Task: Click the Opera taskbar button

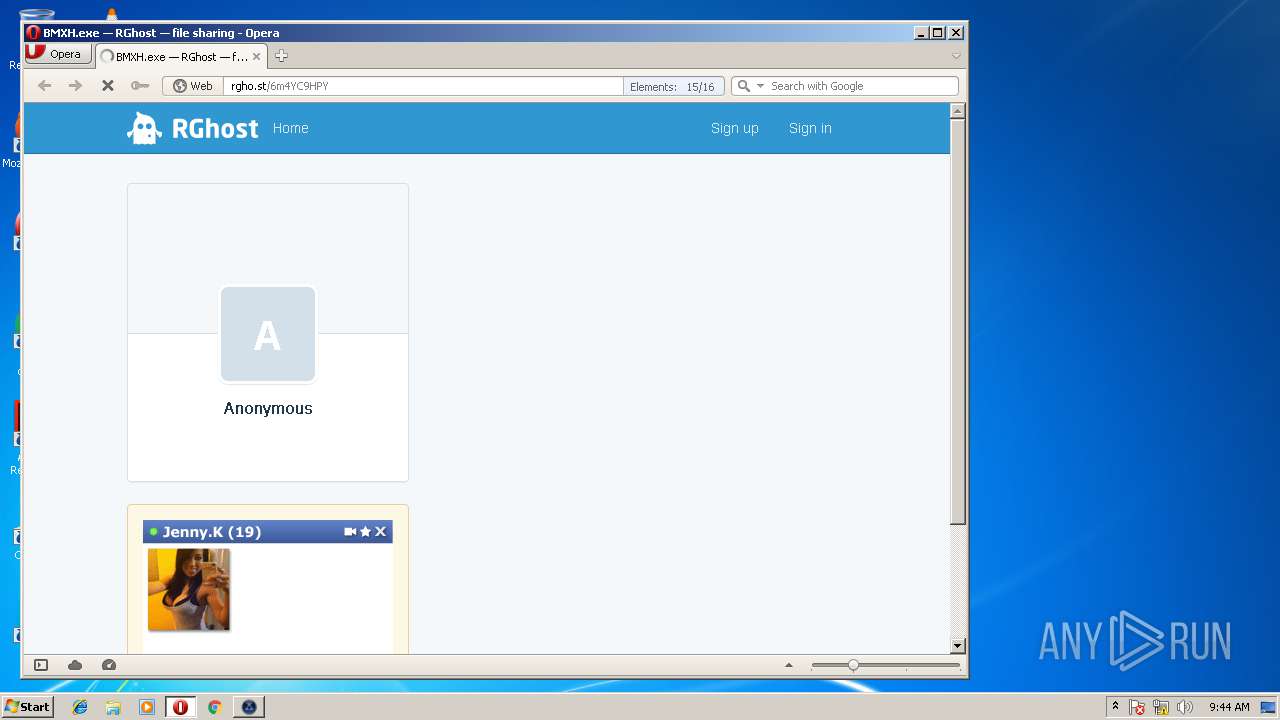Action: (180, 707)
